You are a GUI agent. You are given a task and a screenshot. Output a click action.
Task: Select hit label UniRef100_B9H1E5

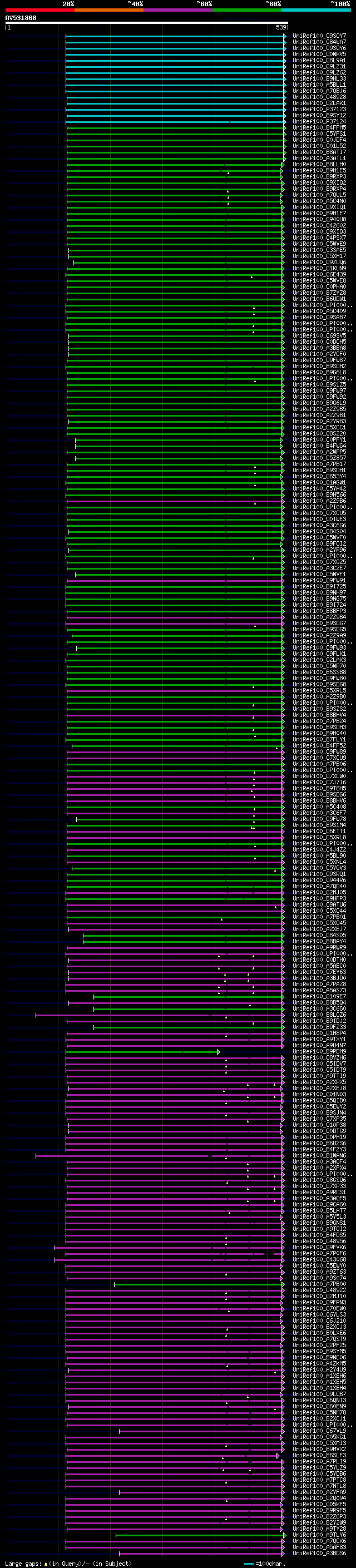[x=319, y=170]
